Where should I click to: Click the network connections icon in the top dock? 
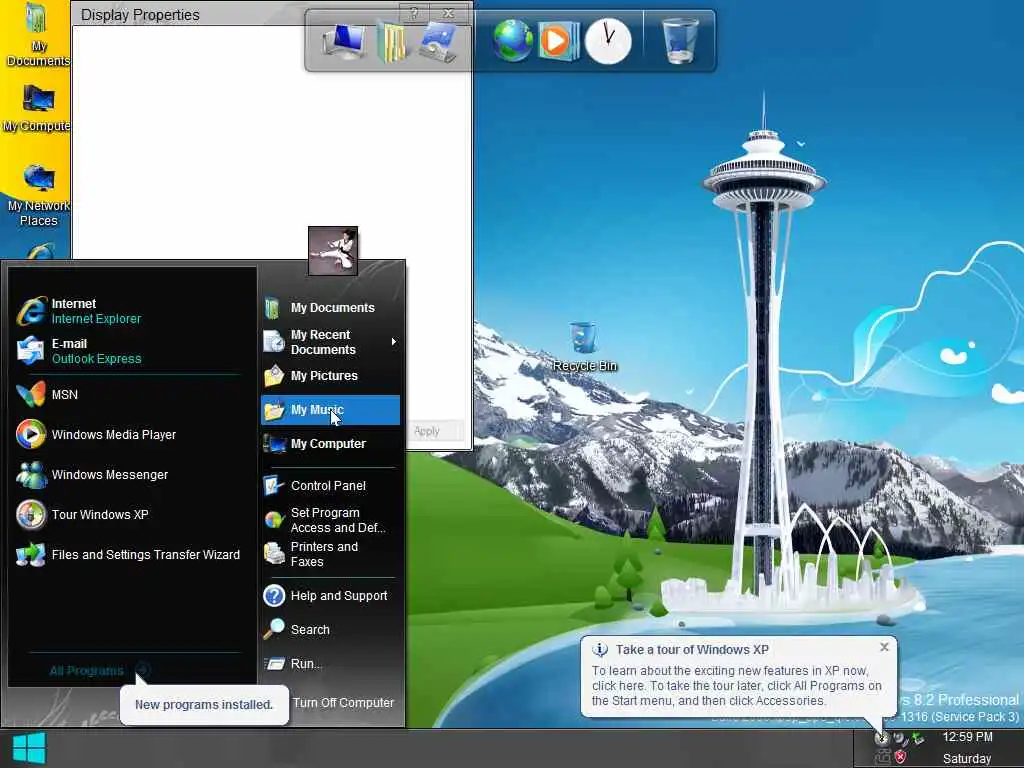pyautogui.click(x=437, y=42)
